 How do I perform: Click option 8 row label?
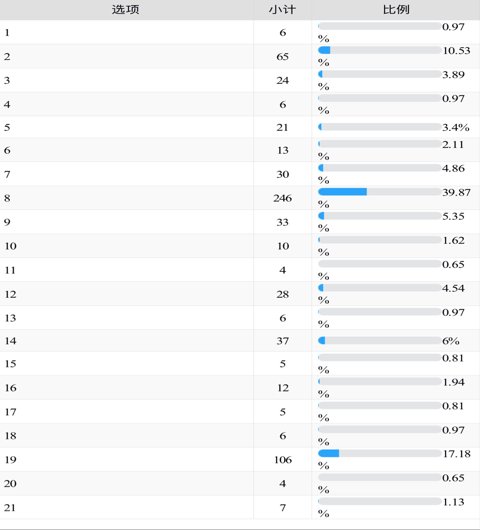7,198
